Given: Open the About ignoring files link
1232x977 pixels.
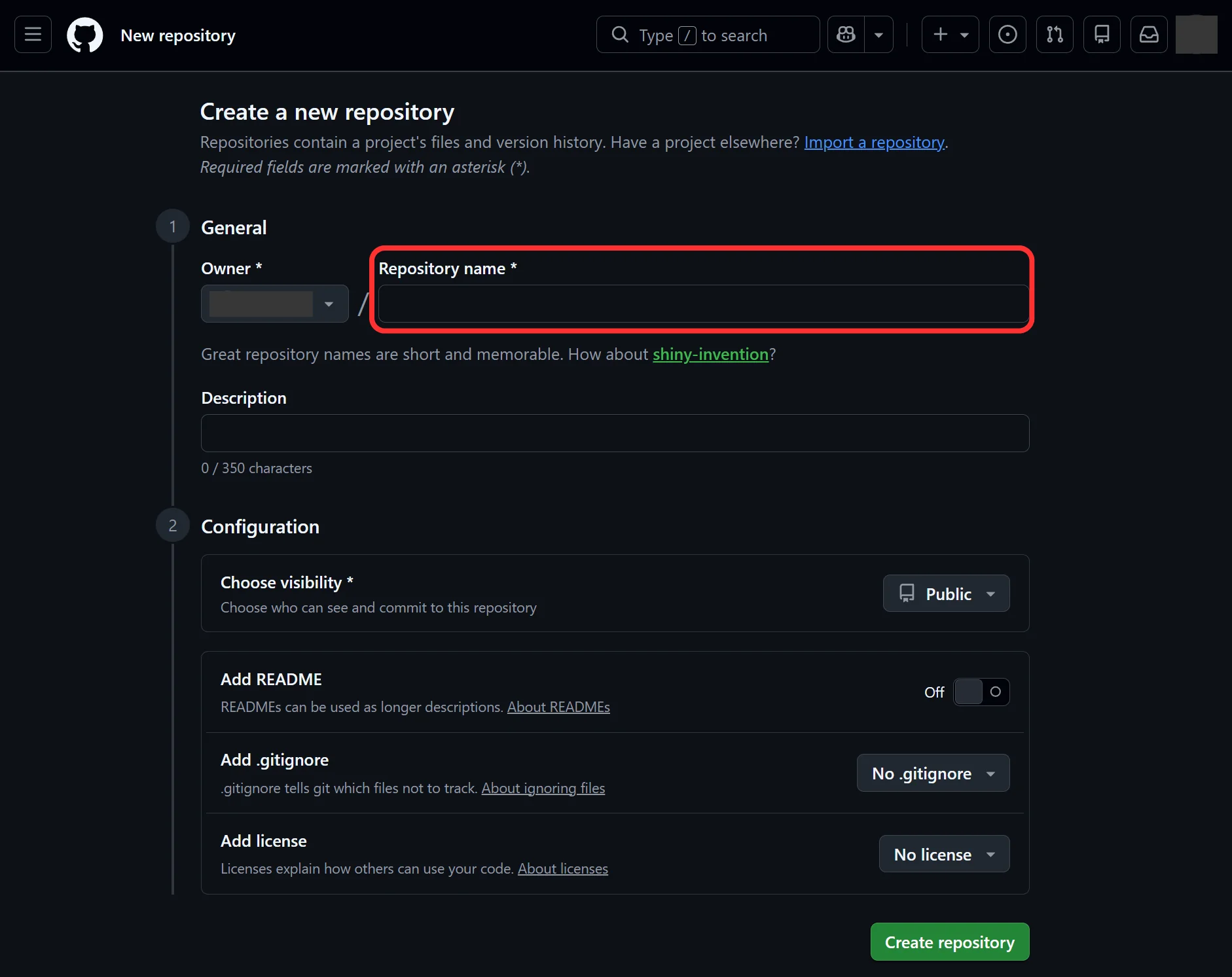Looking at the screenshot, I should (x=543, y=788).
